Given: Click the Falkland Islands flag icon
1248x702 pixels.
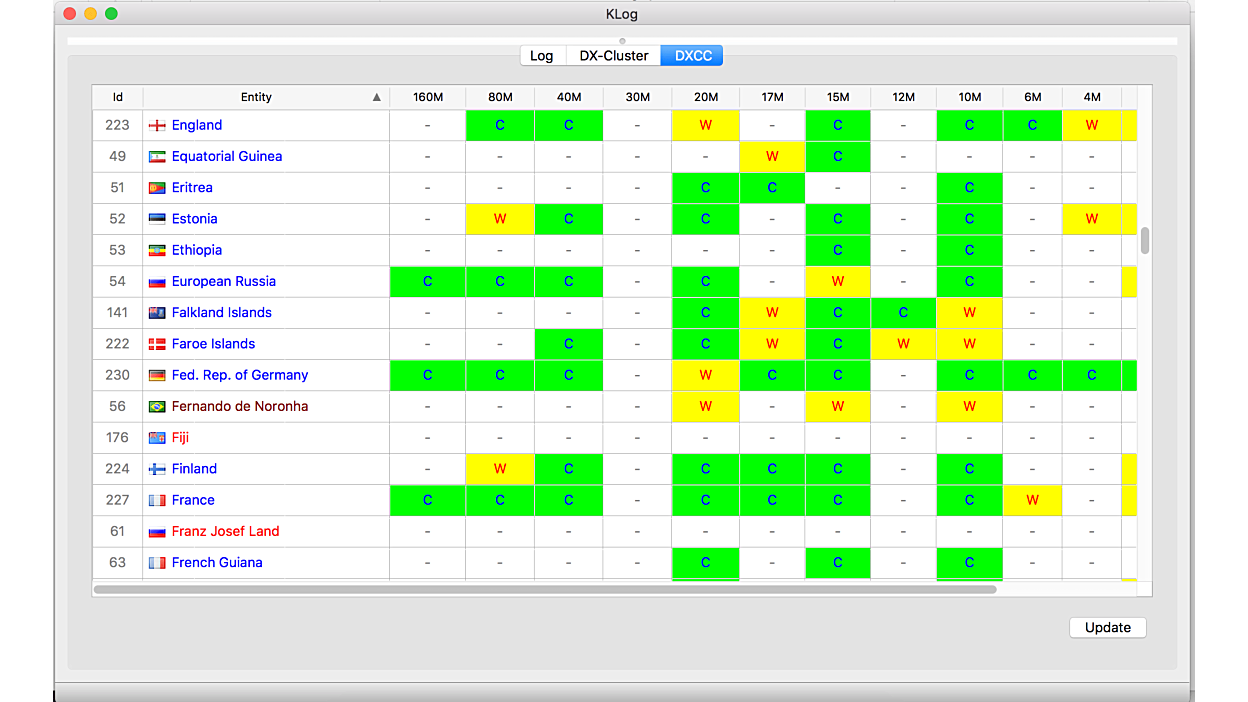Looking at the screenshot, I should [x=157, y=313].
